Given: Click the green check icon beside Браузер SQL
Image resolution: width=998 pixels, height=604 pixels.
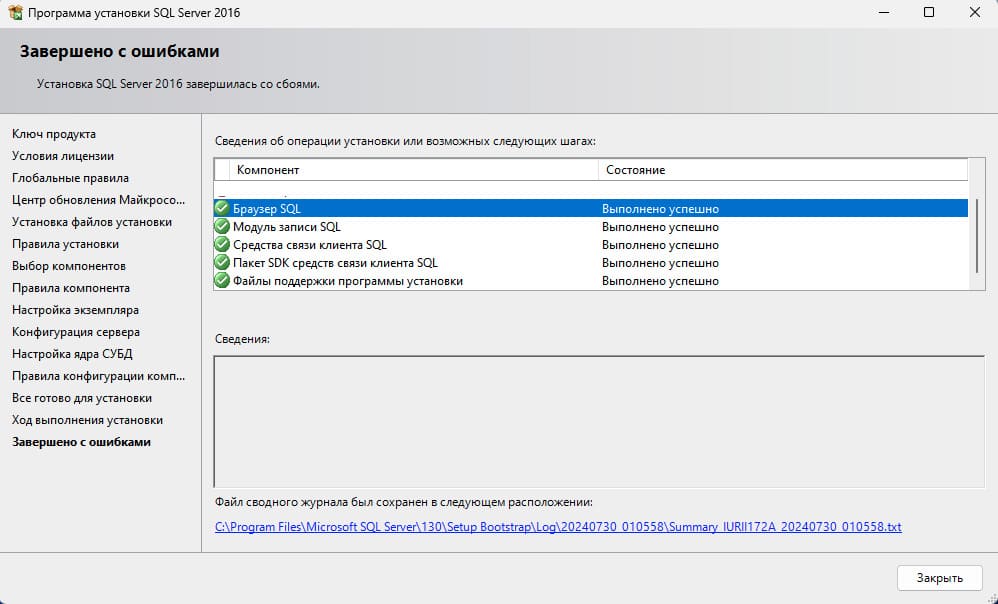Looking at the screenshot, I should pos(221,208).
